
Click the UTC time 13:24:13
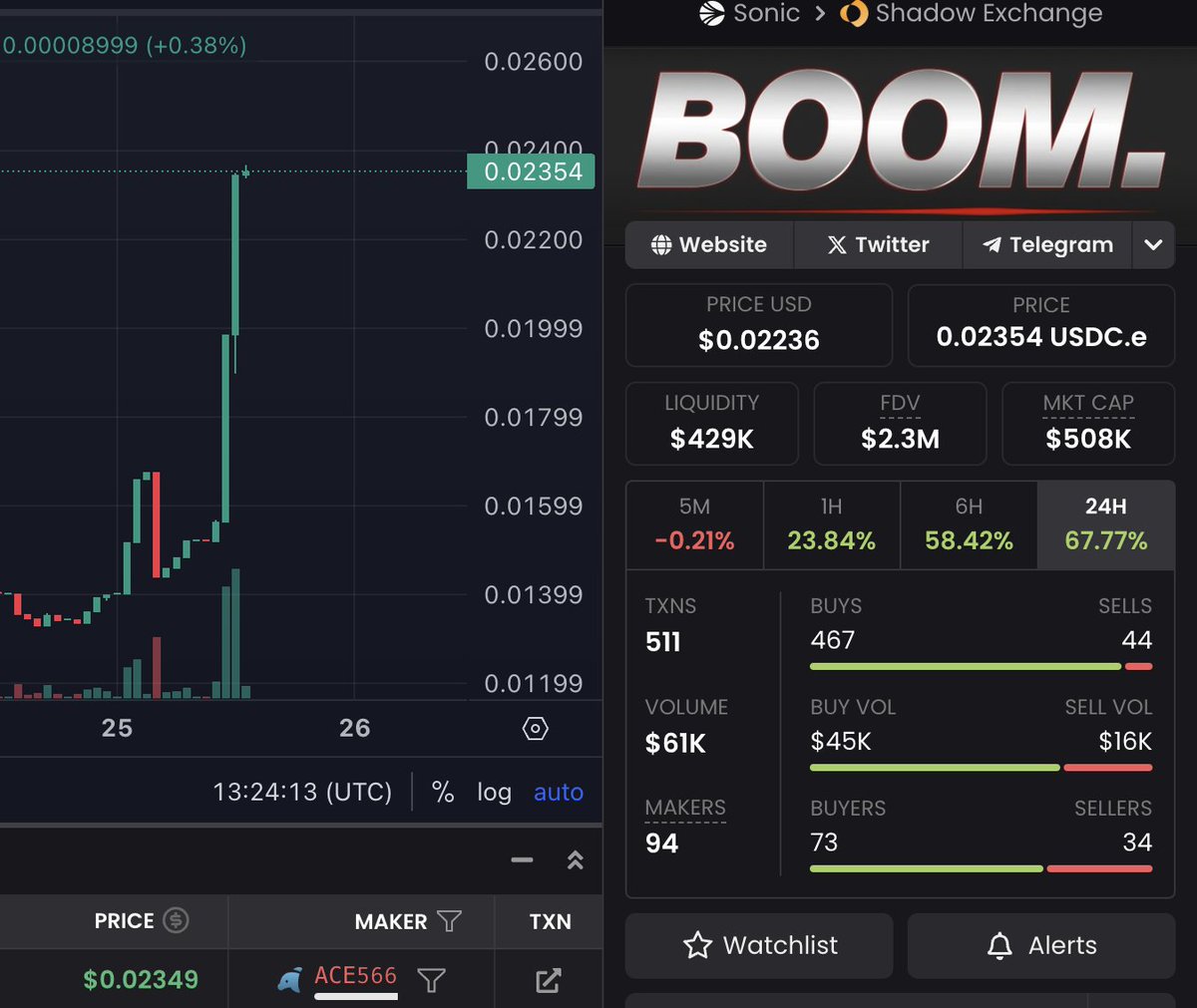click(302, 793)
